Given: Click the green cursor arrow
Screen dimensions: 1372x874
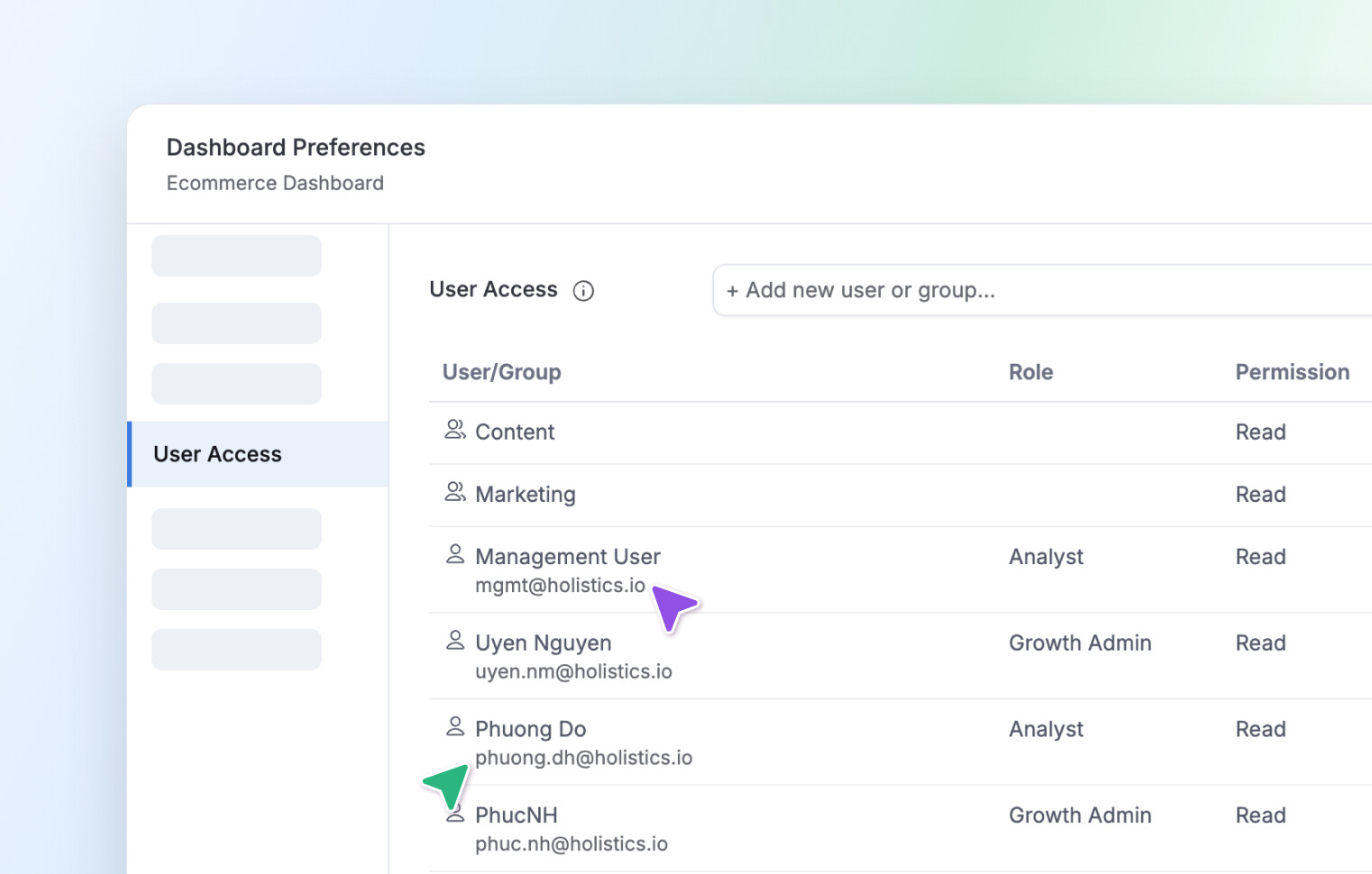Looking at the screenshot, I should pyautogui.click(x=449, y=784).
